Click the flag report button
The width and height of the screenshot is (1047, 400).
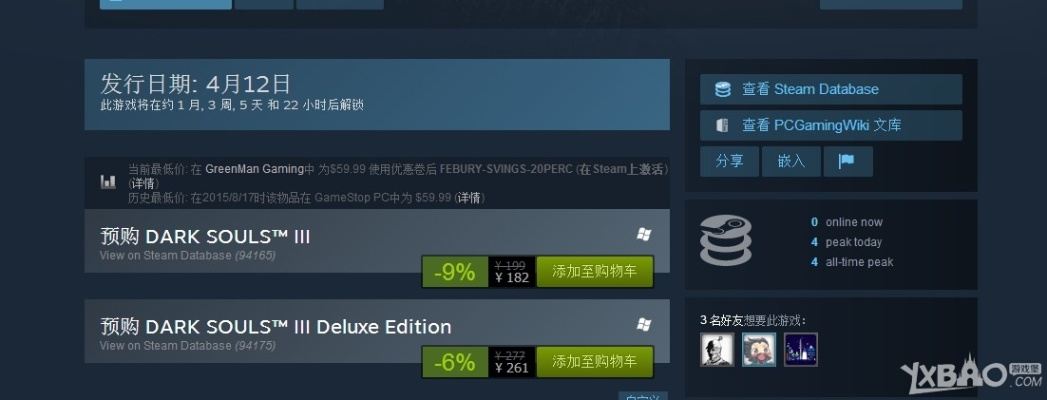click(x=847, y=162)
